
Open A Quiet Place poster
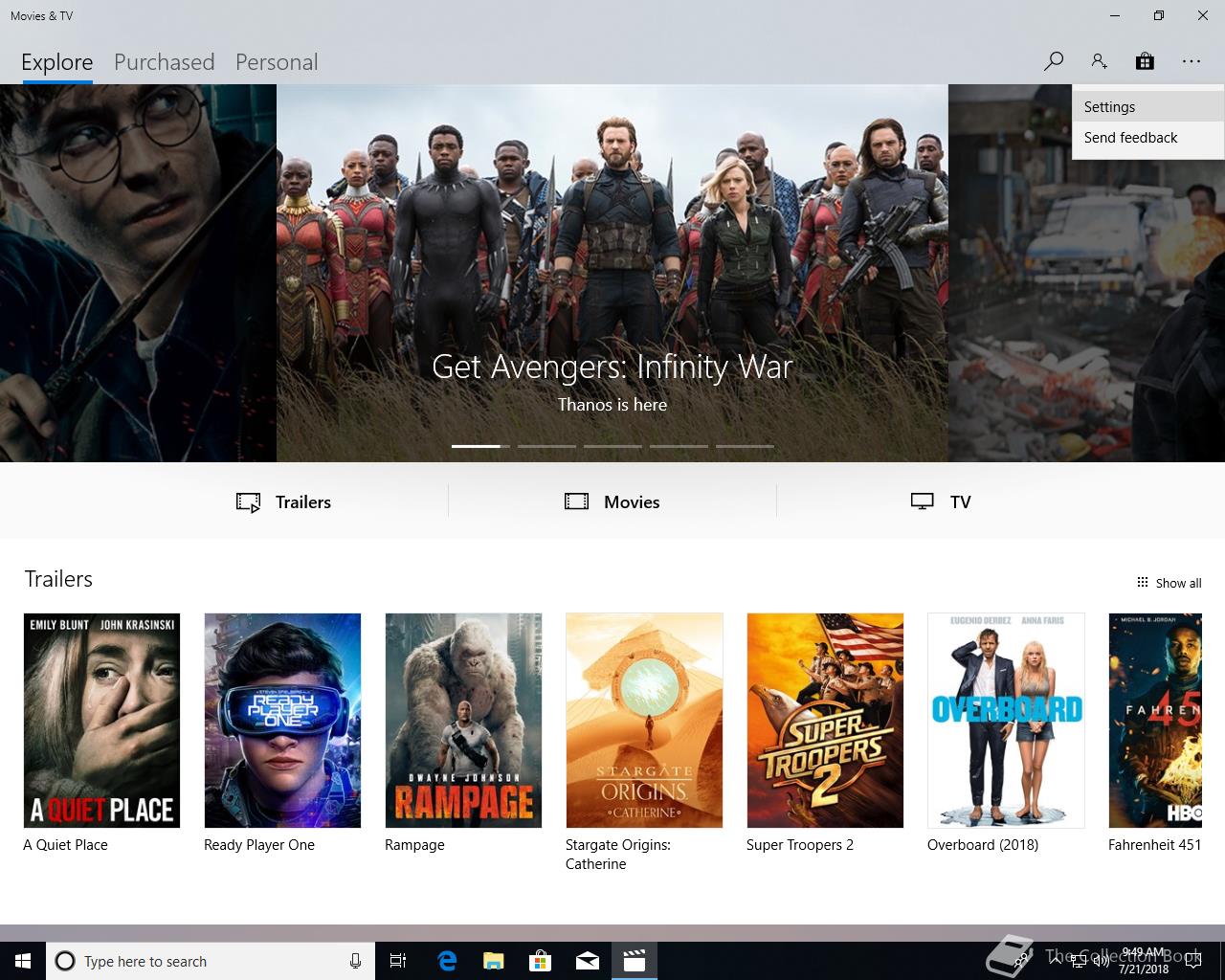(101, 721)
